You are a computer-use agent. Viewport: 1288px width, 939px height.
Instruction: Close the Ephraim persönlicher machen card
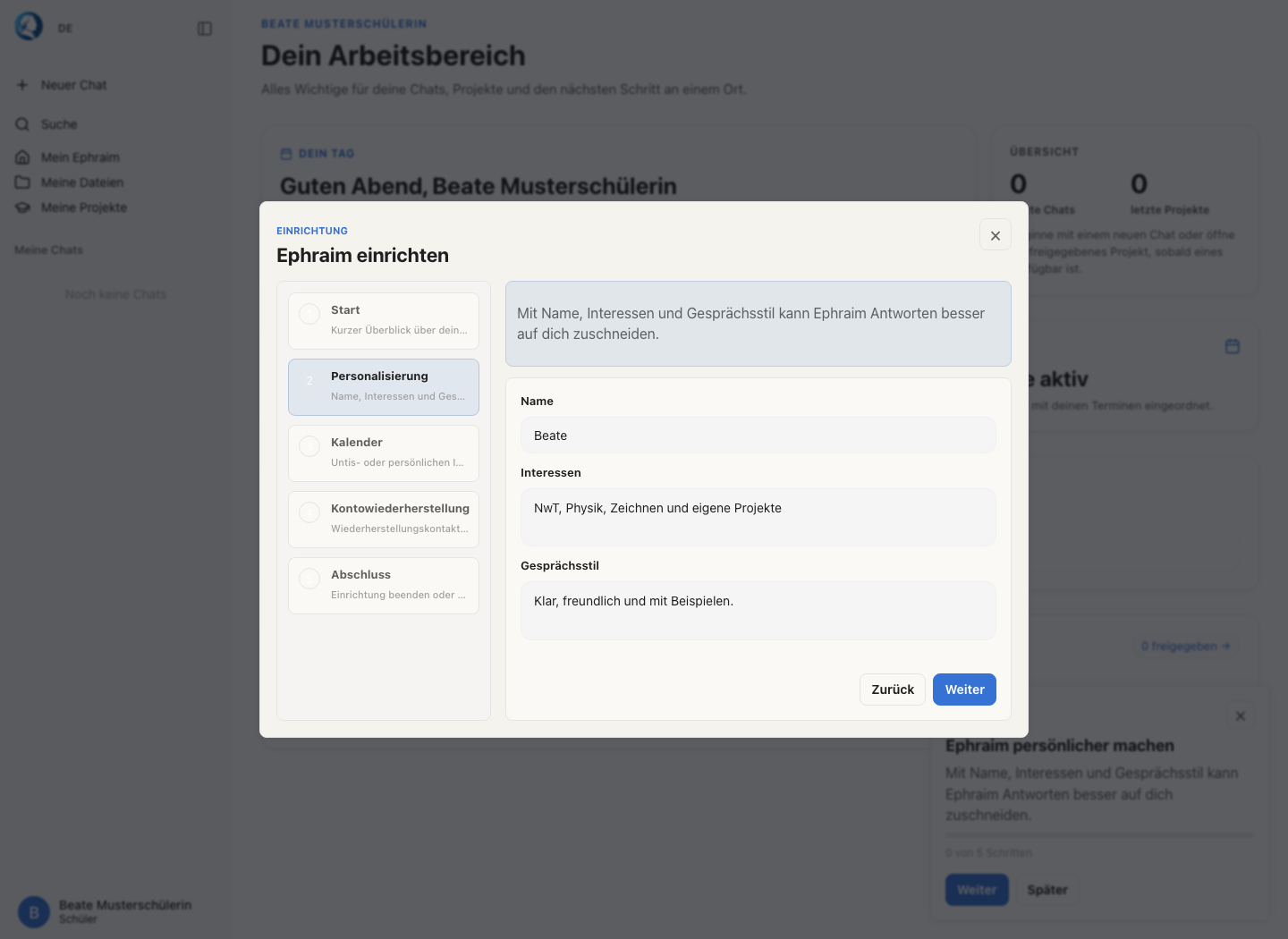(1241, 715)
